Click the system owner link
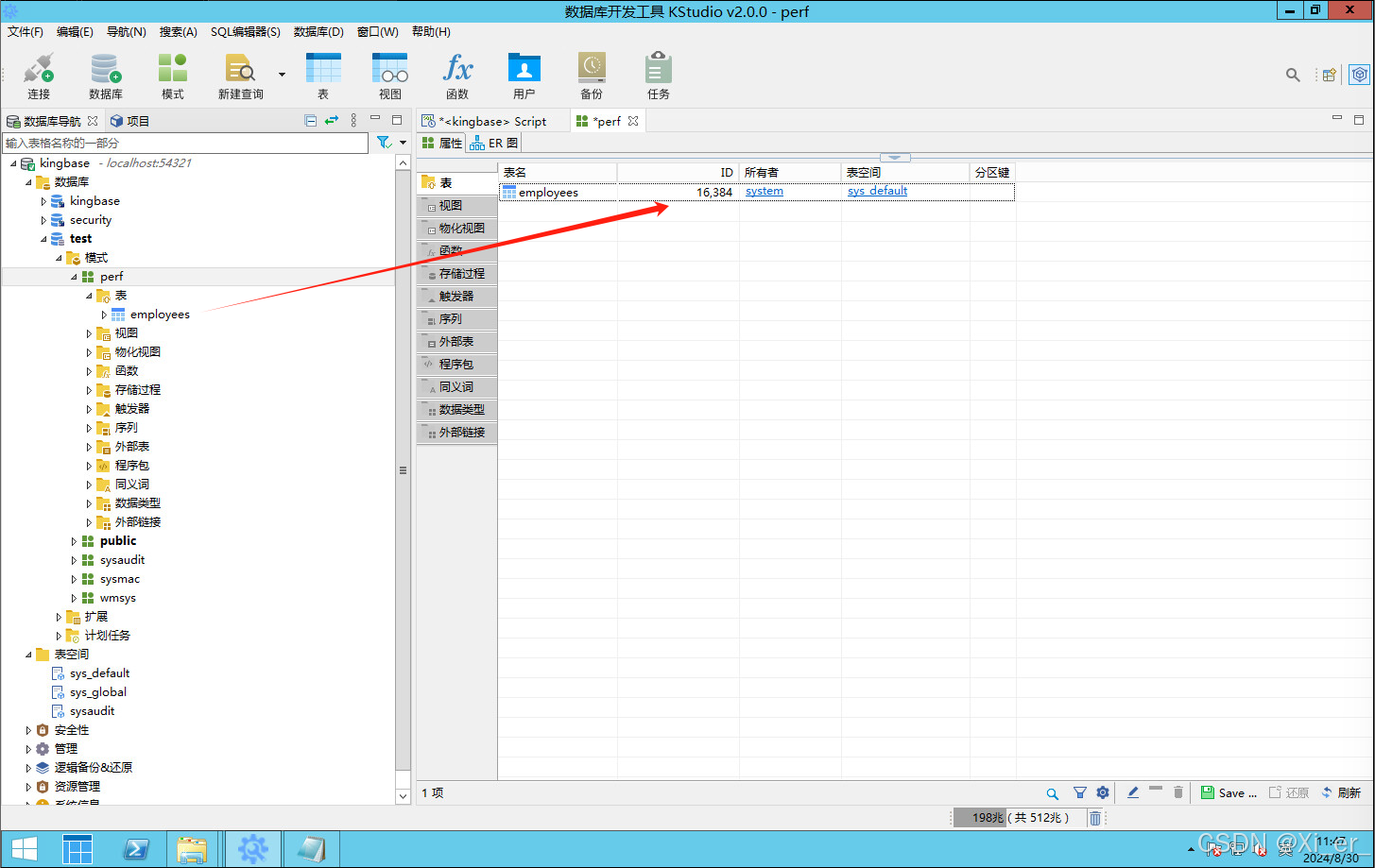The image size is (1375, 868). point(765,191)
